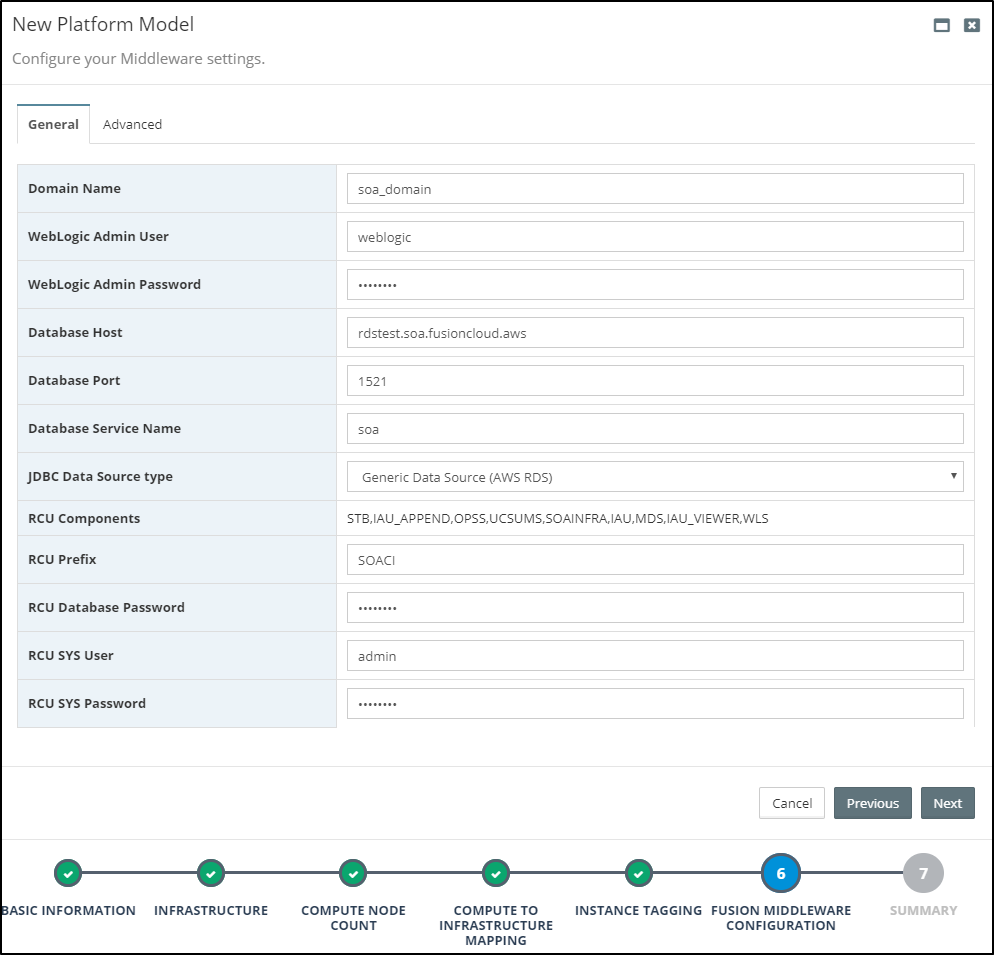Screen dimensions: 994x955
Task: Select the RCU SYS User field showing admin
Action: (x=655, y=655)
